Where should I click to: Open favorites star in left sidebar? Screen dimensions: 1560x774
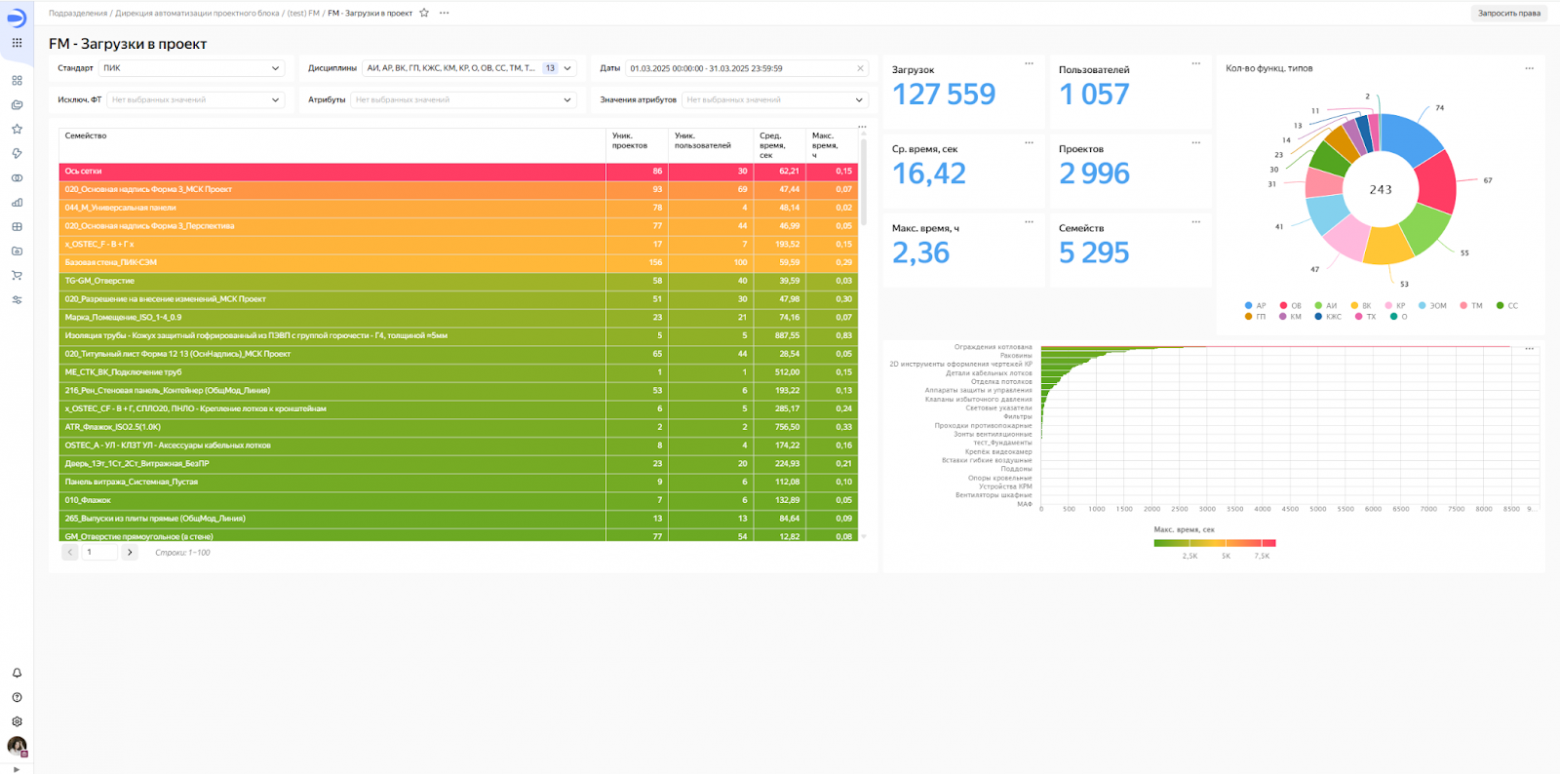coord(16,129)
